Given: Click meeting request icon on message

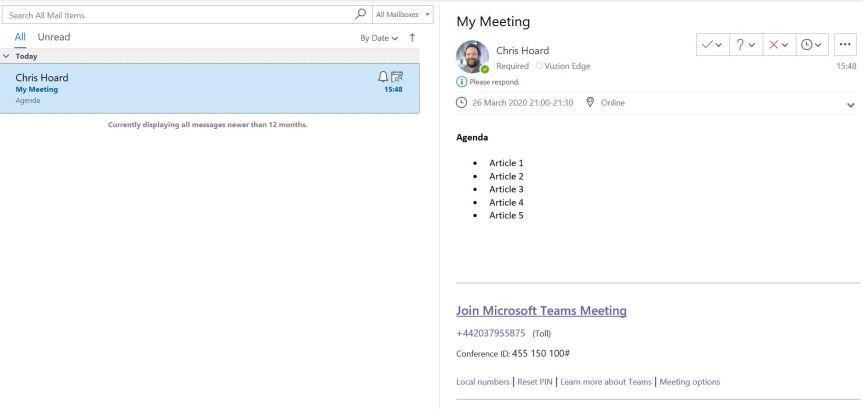Looking at the screenshot, I should [x=397, y=76].
